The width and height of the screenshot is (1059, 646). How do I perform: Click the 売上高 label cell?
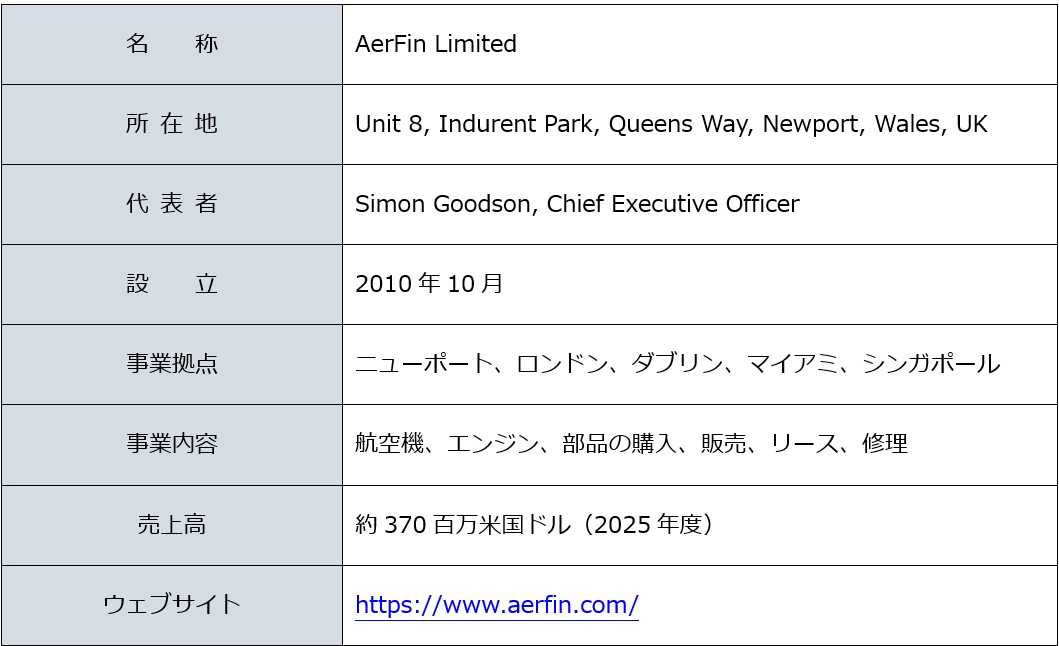point(172,525)
